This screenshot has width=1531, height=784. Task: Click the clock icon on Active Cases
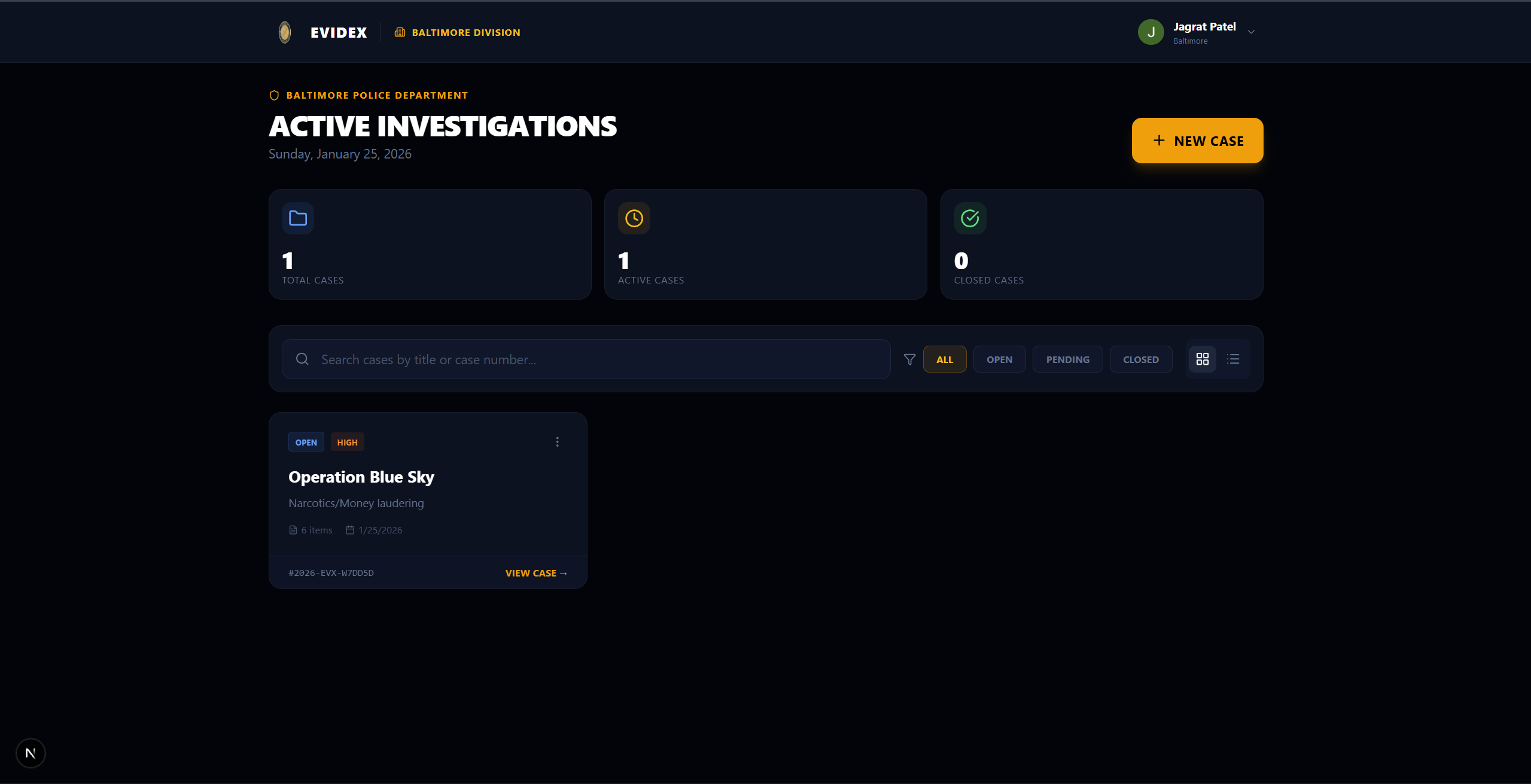634,218
